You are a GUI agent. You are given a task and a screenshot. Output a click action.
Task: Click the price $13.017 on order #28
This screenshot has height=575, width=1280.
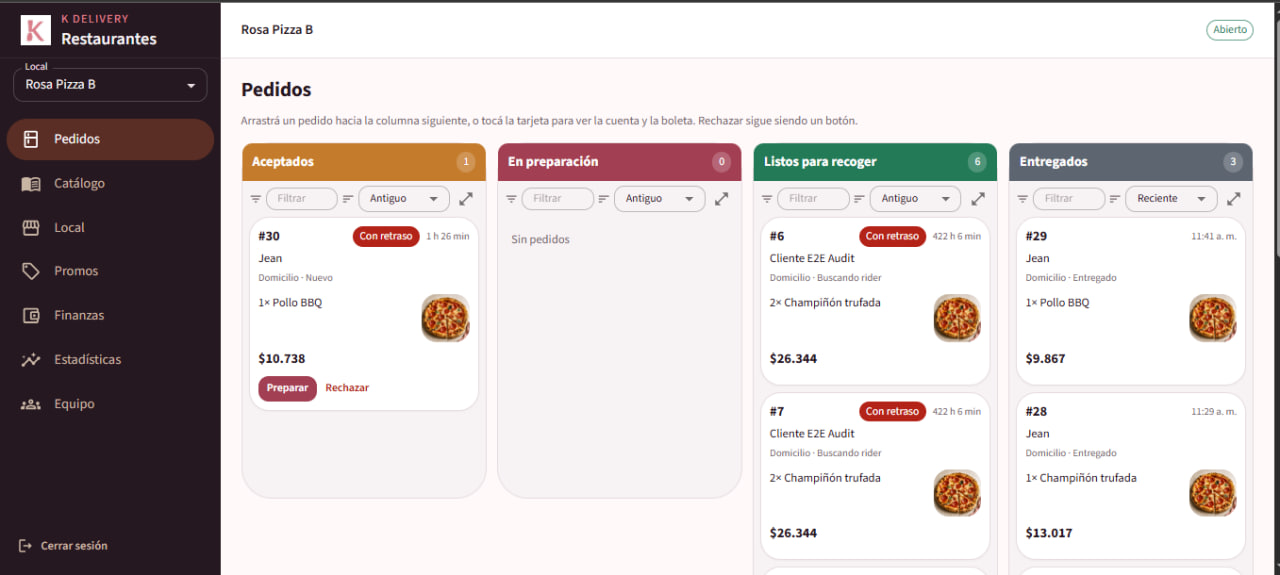(1049, 533)
